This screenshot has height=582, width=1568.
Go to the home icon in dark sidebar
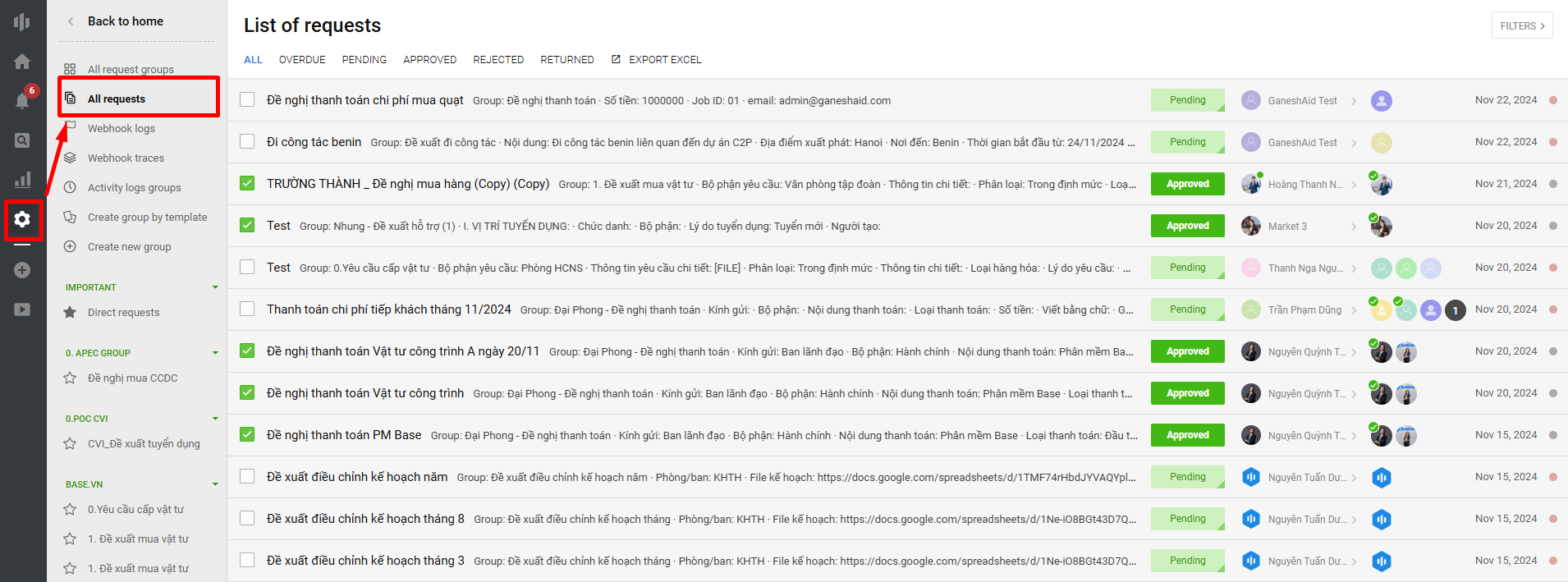pos(22,62)
